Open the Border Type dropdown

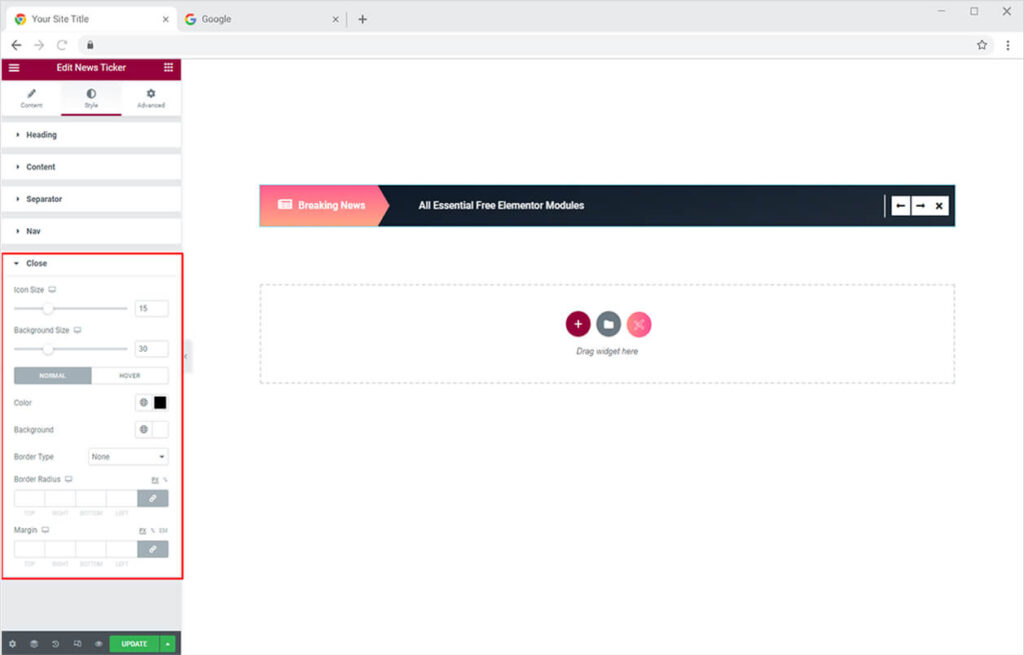(x=128, y=457)
